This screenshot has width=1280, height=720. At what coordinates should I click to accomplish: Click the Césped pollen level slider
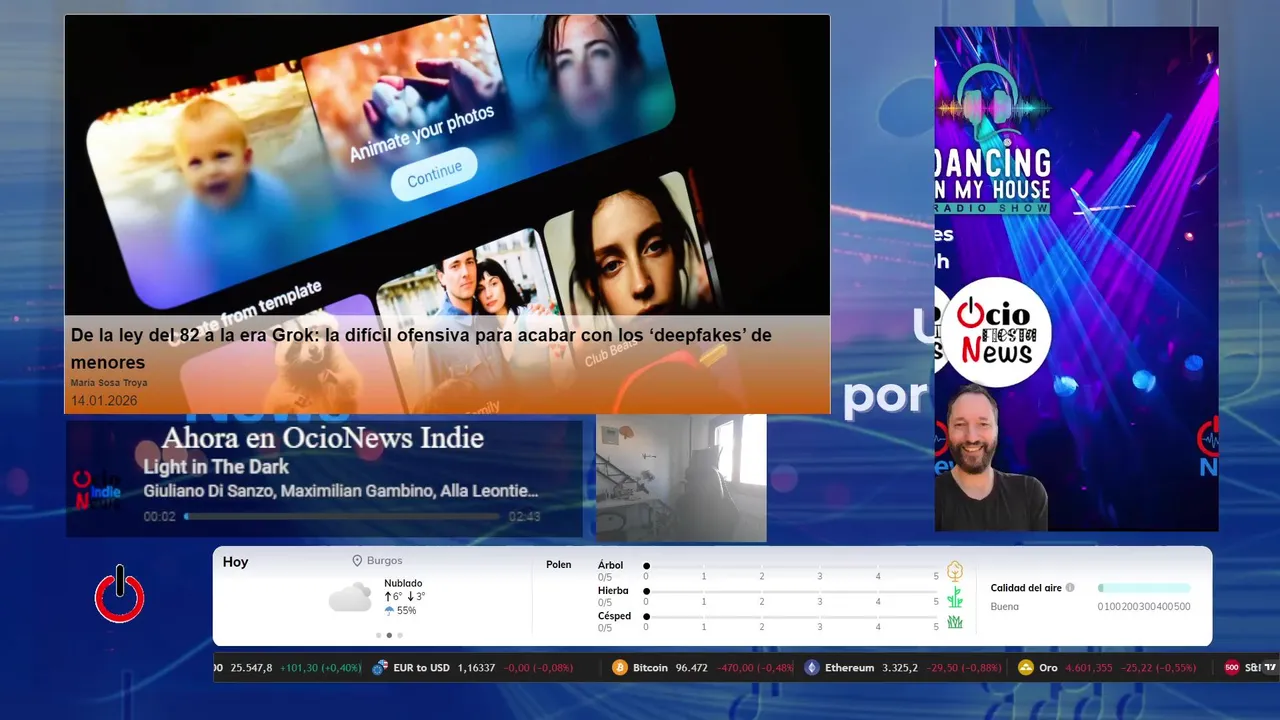[x=791, y=617]
